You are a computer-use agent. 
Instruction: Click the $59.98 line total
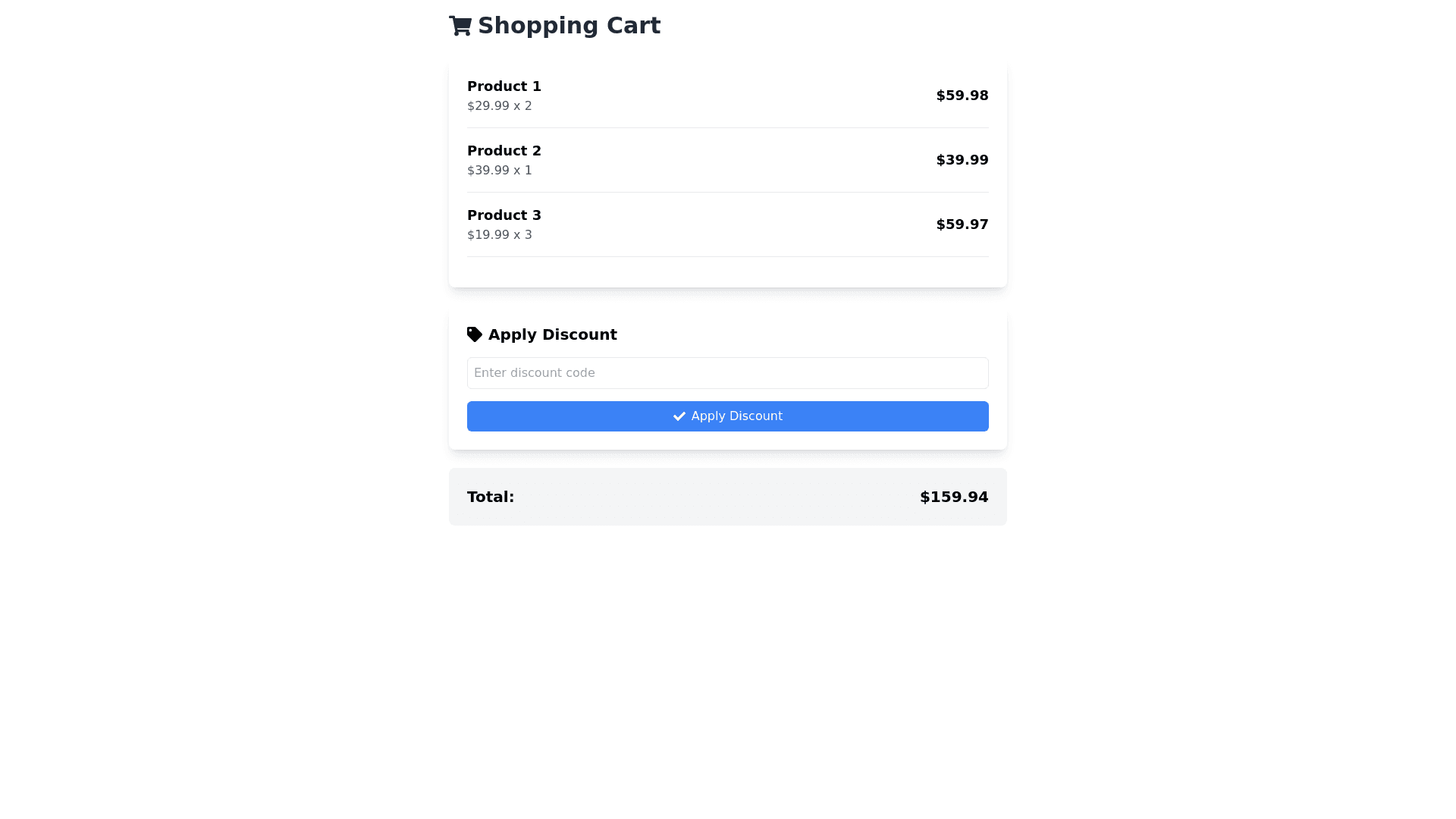click(962, 96)
